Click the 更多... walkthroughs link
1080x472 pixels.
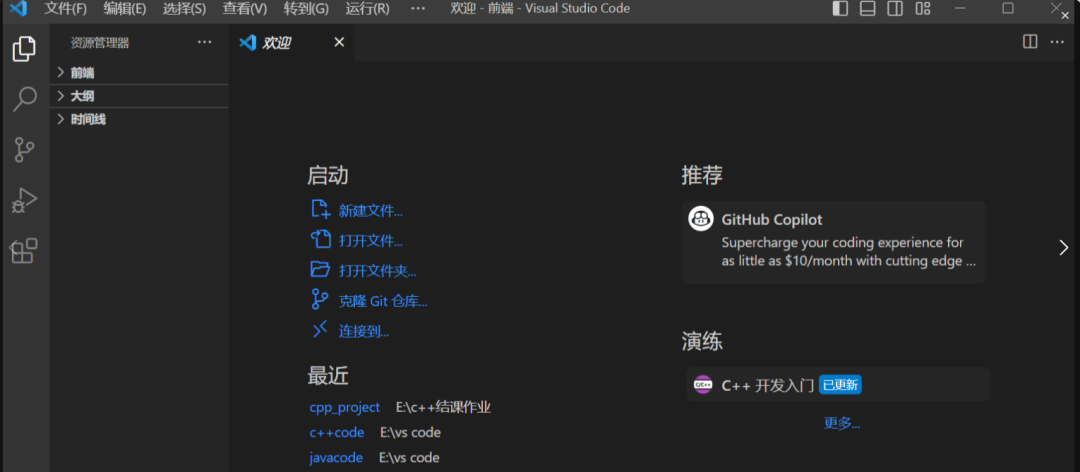coord(842,422)
